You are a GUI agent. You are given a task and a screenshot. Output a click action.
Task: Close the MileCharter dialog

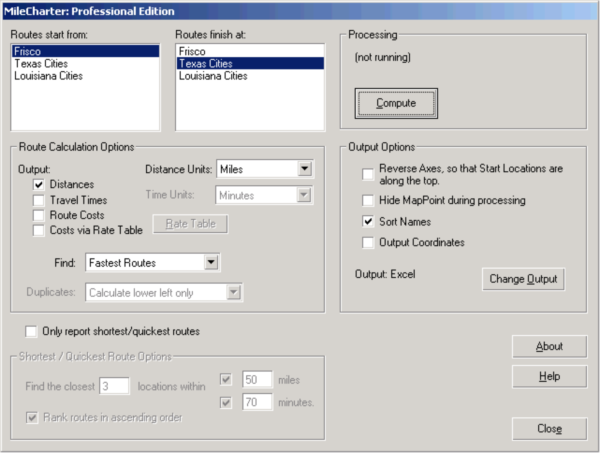pyautogui.click(x=549, y=429)
